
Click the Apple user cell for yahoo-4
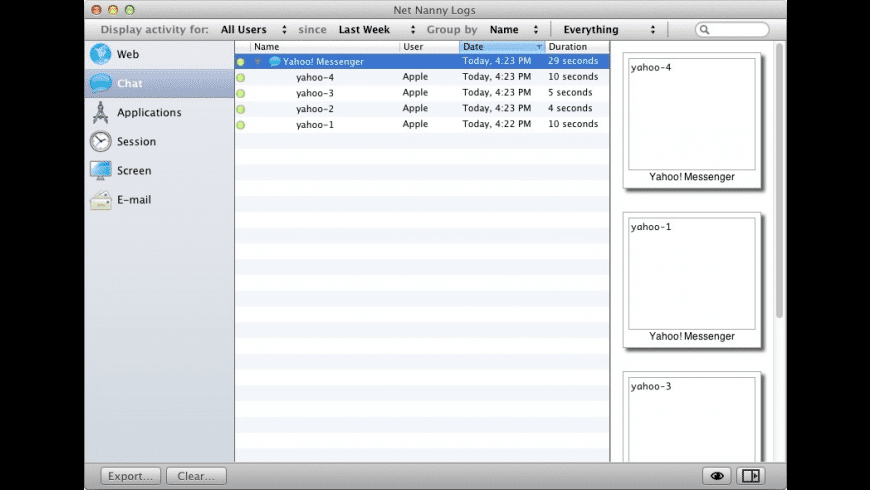[415, 77]
